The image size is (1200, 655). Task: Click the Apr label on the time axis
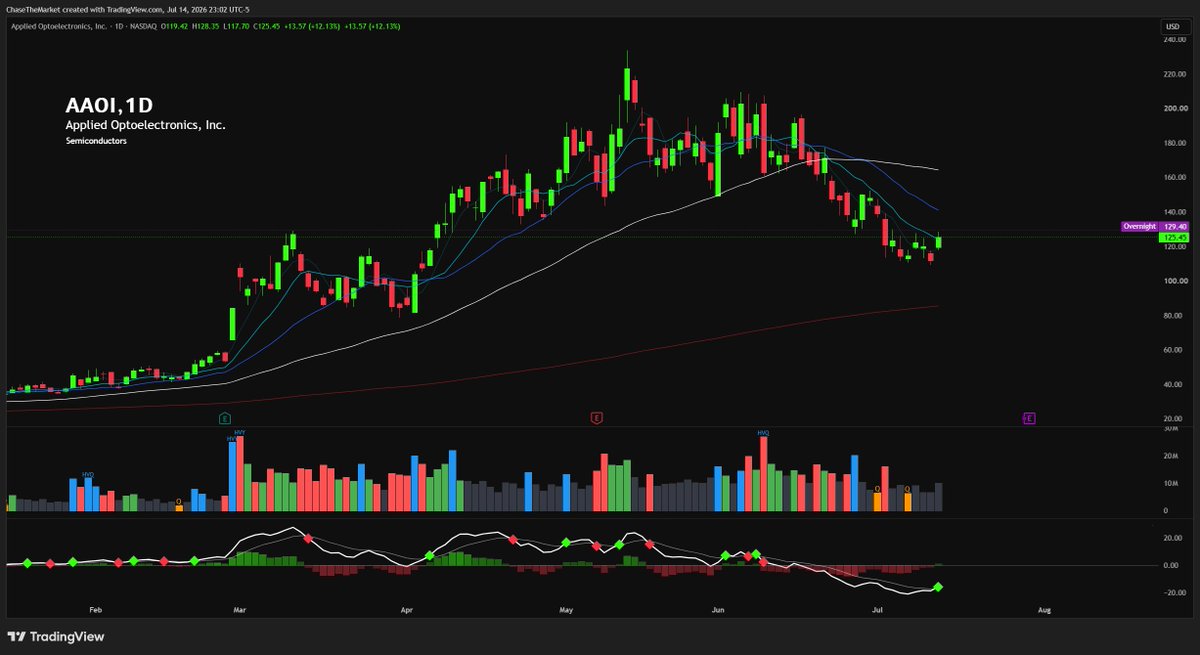tap(406, 608)
